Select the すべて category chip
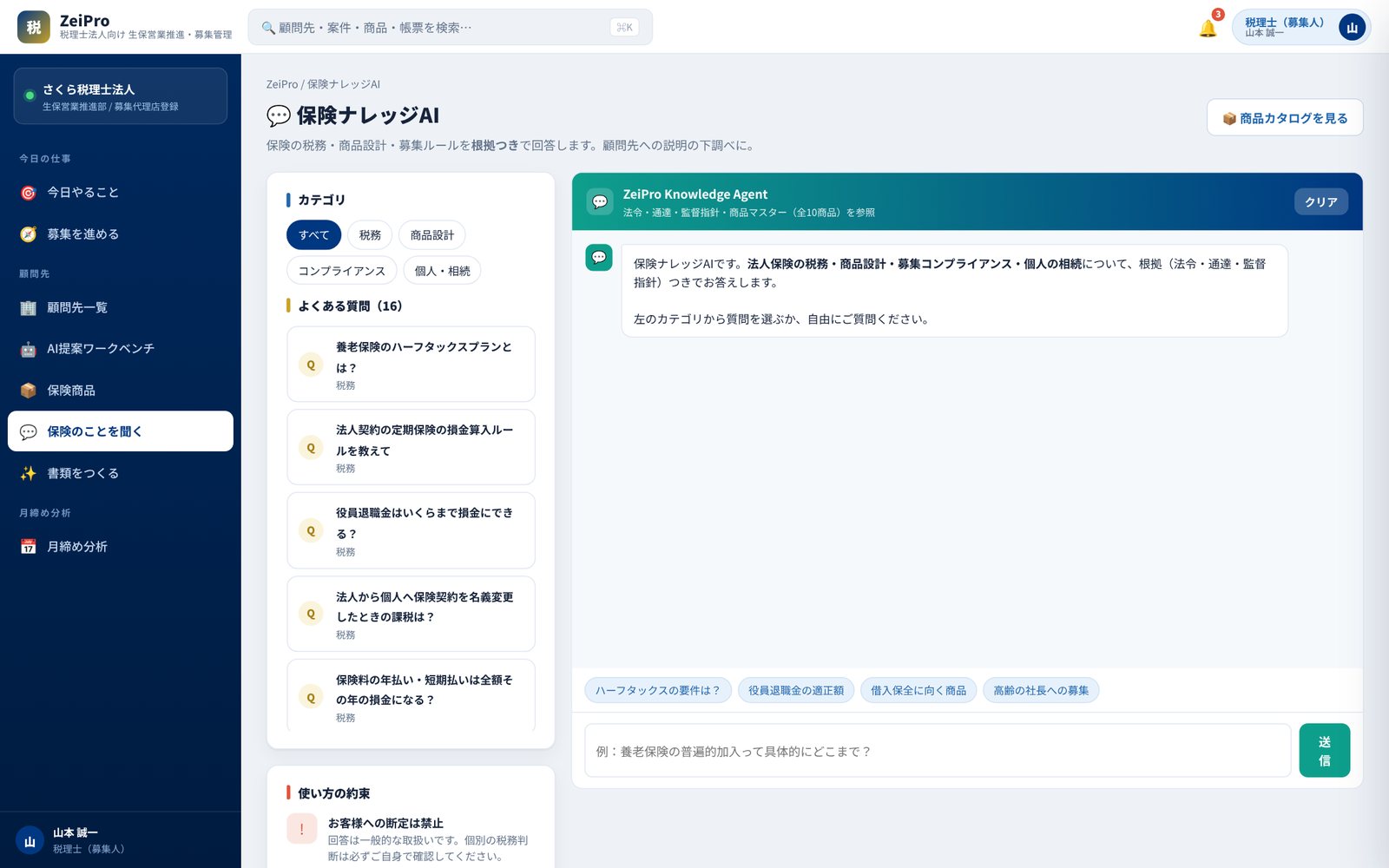 [313, 235]
